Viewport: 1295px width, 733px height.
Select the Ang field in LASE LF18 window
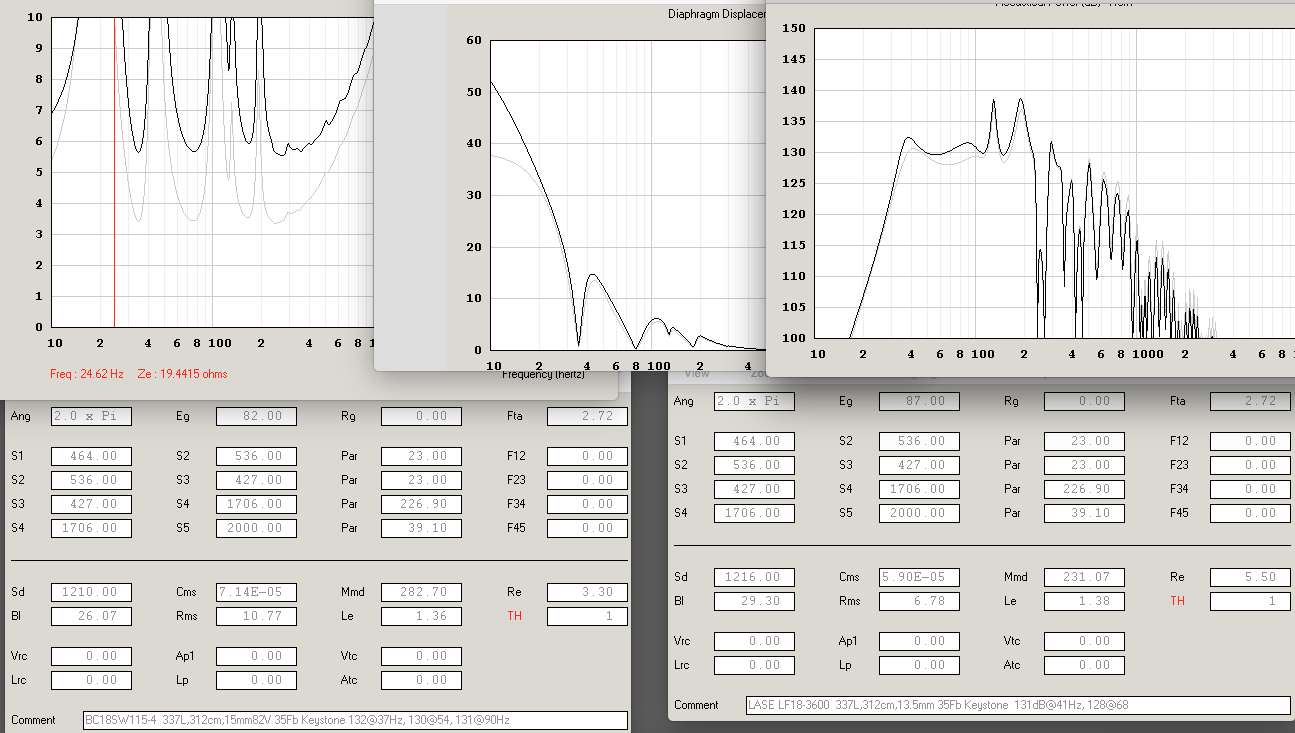754,401
